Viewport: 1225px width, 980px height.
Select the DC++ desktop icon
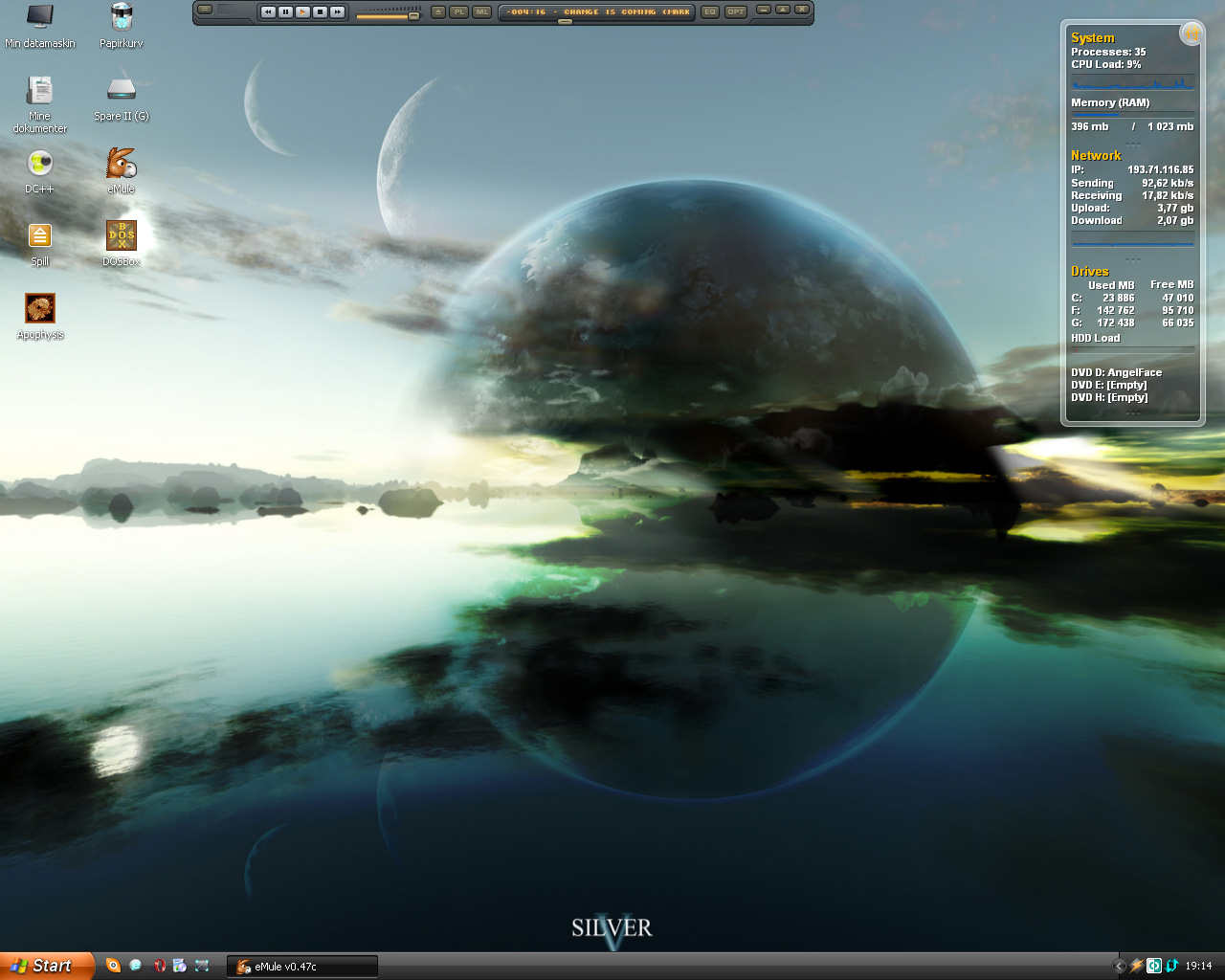click(x=39, y=171)
